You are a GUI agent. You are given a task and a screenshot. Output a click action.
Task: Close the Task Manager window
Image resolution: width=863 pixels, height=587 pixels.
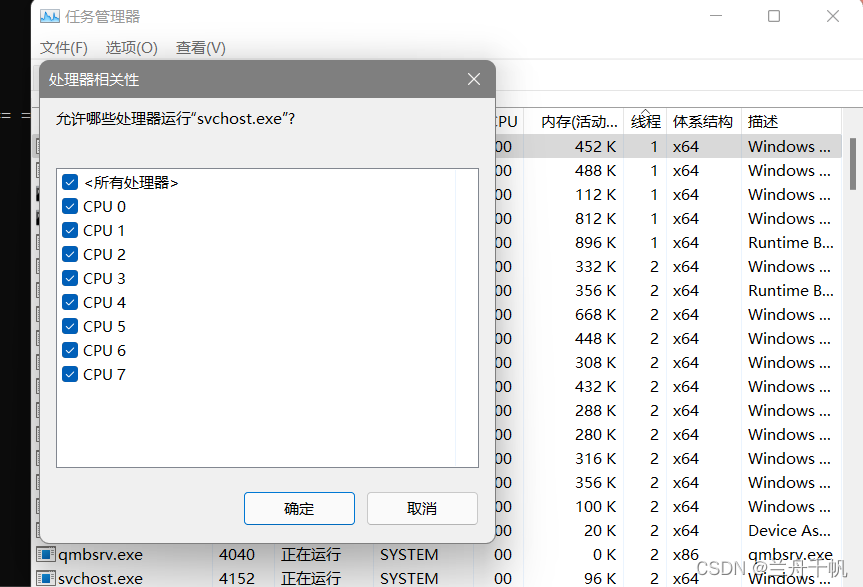coord(833,16)
